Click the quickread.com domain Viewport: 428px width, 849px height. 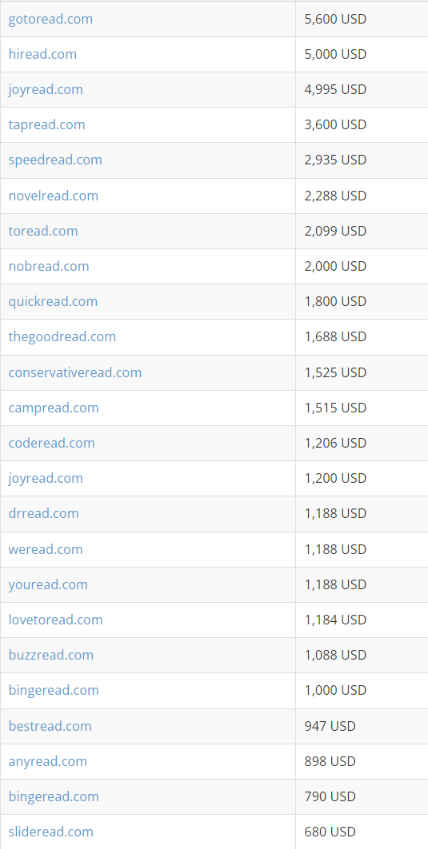tap(53, 301)
